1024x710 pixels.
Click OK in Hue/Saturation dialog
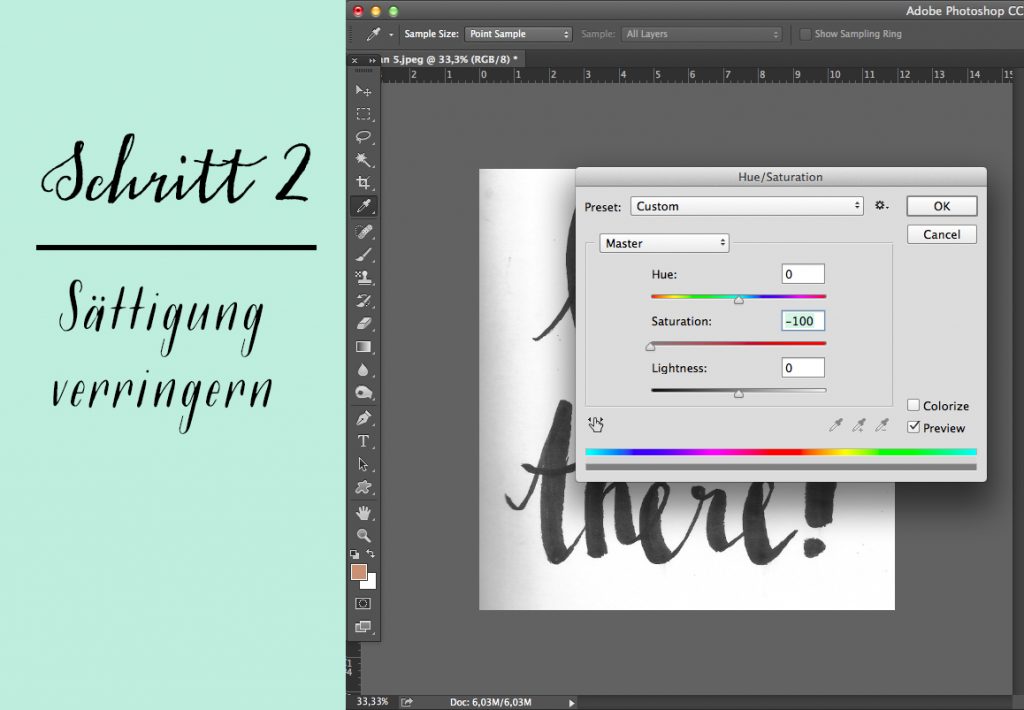point(941,206)
